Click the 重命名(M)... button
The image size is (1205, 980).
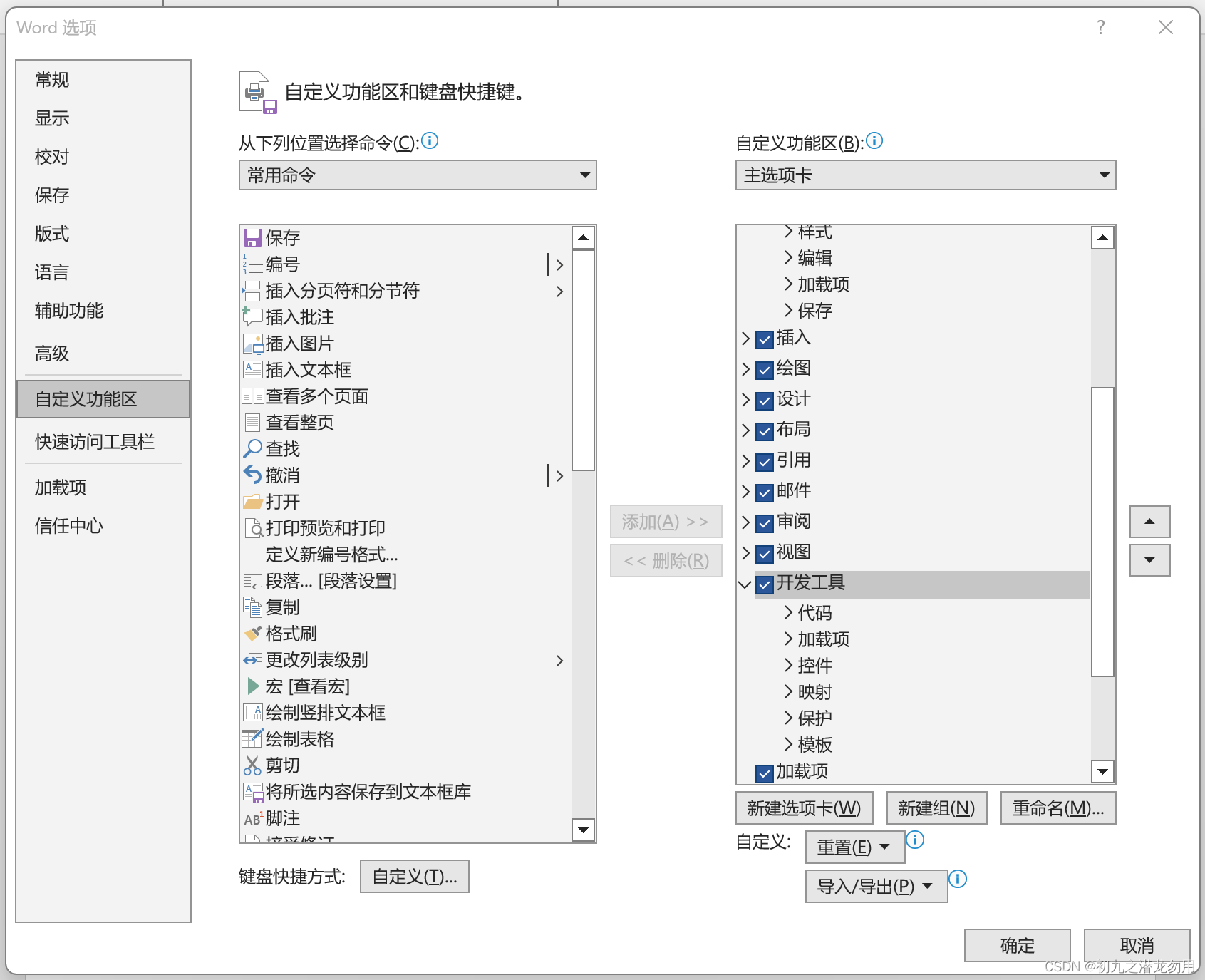point(1058,808)
